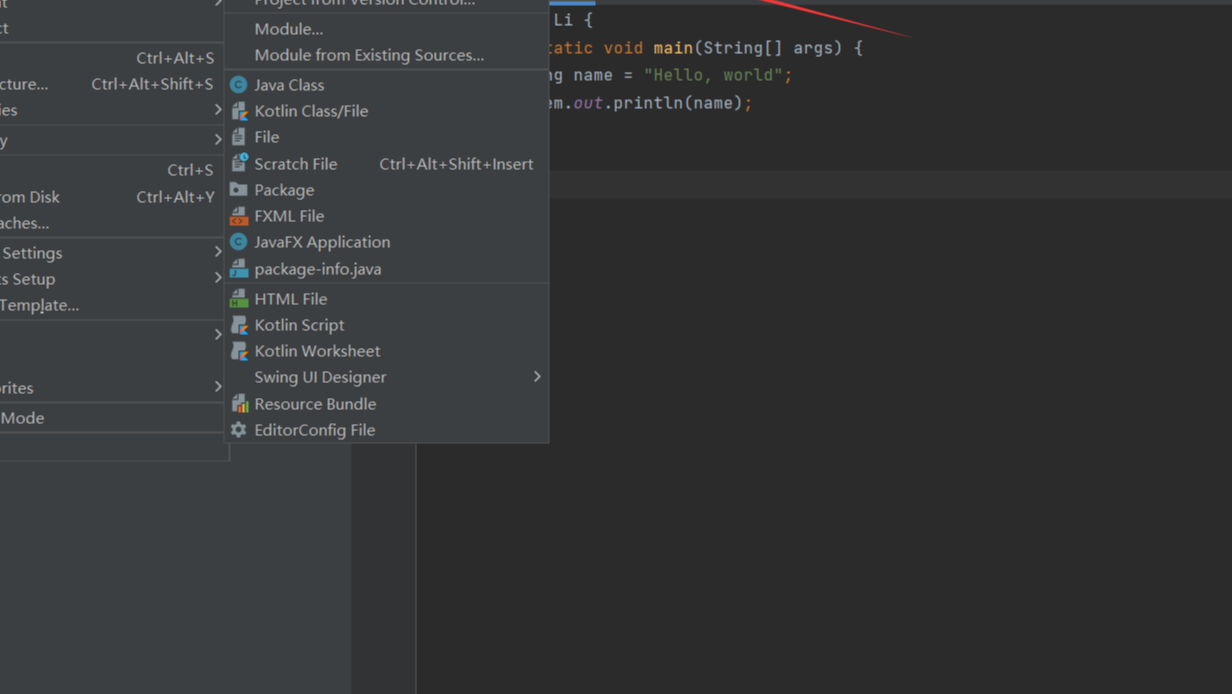The image size is (1232, 694).
Task: Select the File menu entry
Action: [386, 137]
